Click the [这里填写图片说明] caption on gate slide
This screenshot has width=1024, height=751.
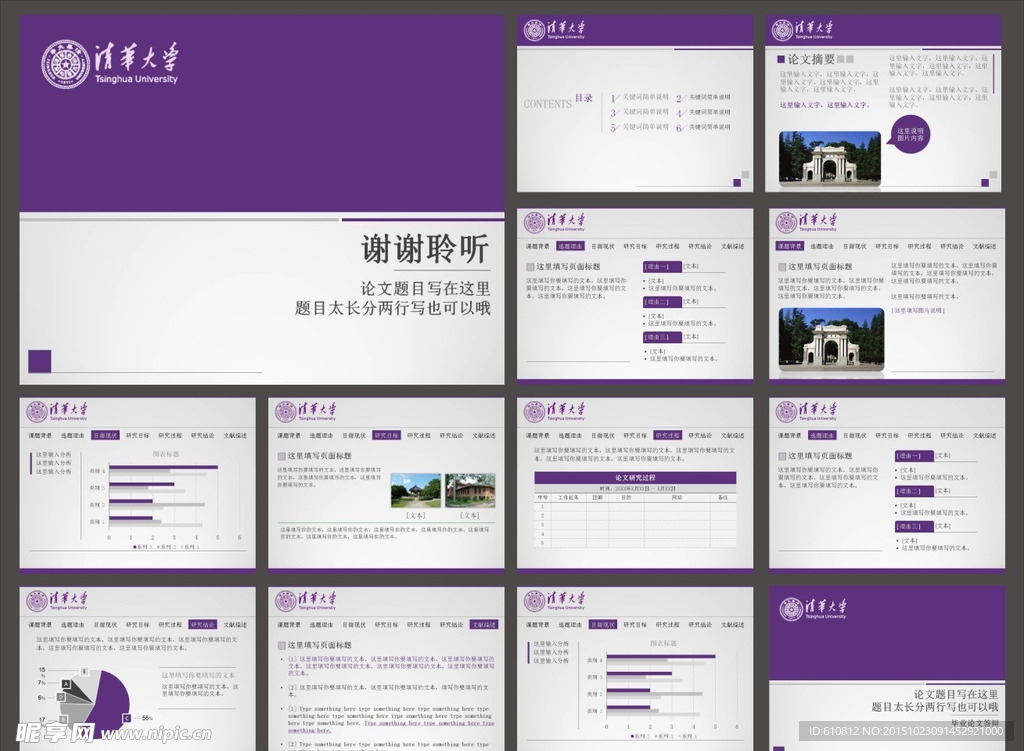tap(918, 310)
